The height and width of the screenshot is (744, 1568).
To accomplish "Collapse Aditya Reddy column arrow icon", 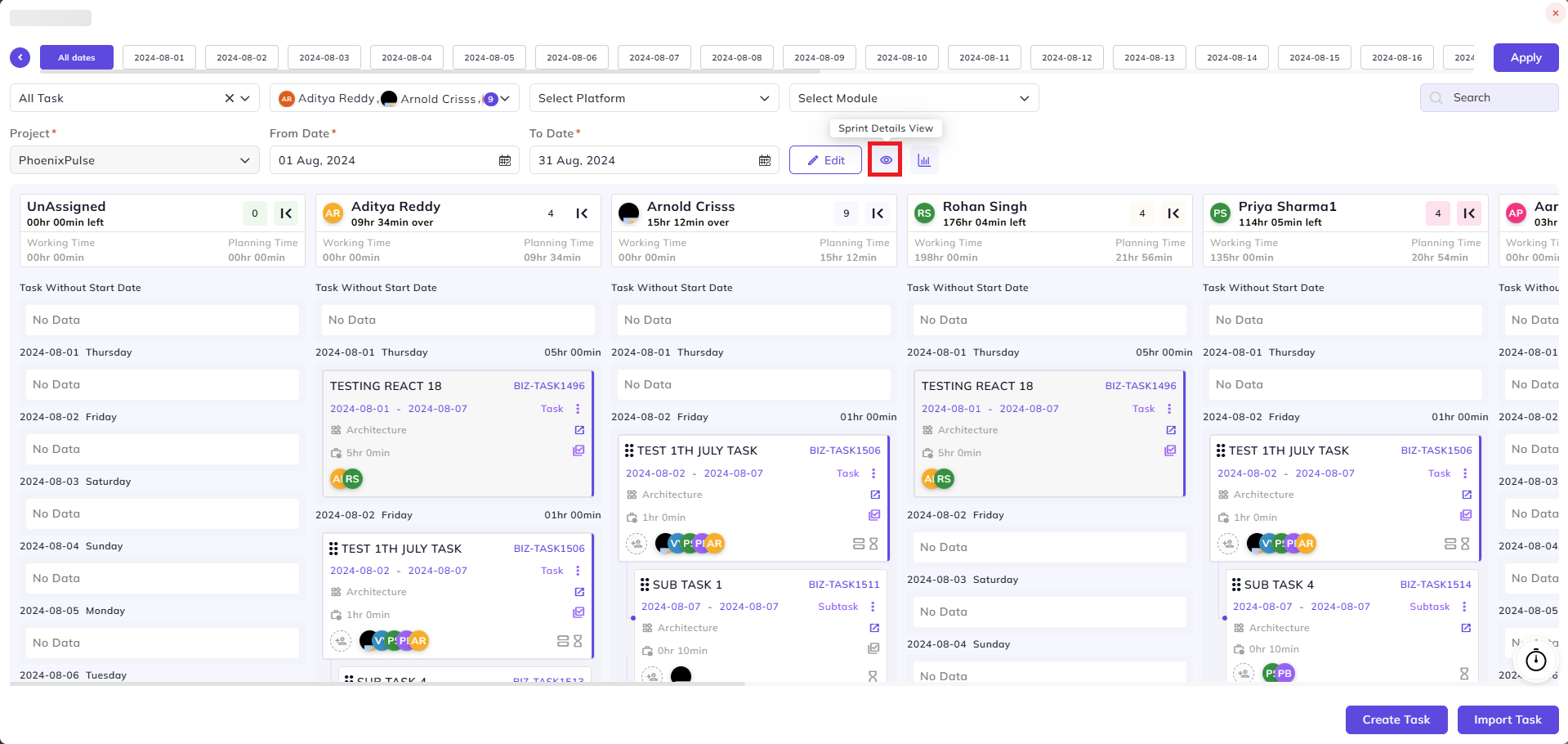I will 582,213.
